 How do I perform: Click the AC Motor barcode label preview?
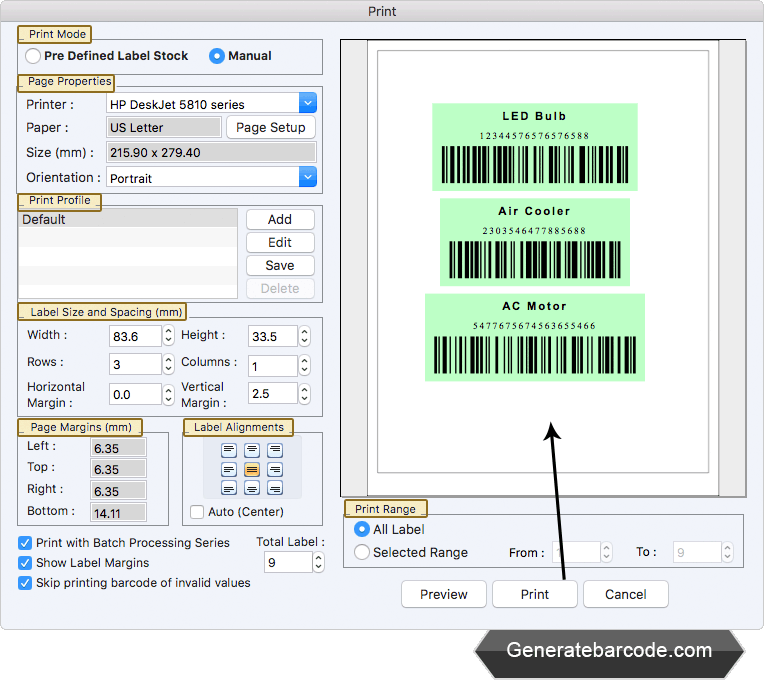click(x=535, y=337)
